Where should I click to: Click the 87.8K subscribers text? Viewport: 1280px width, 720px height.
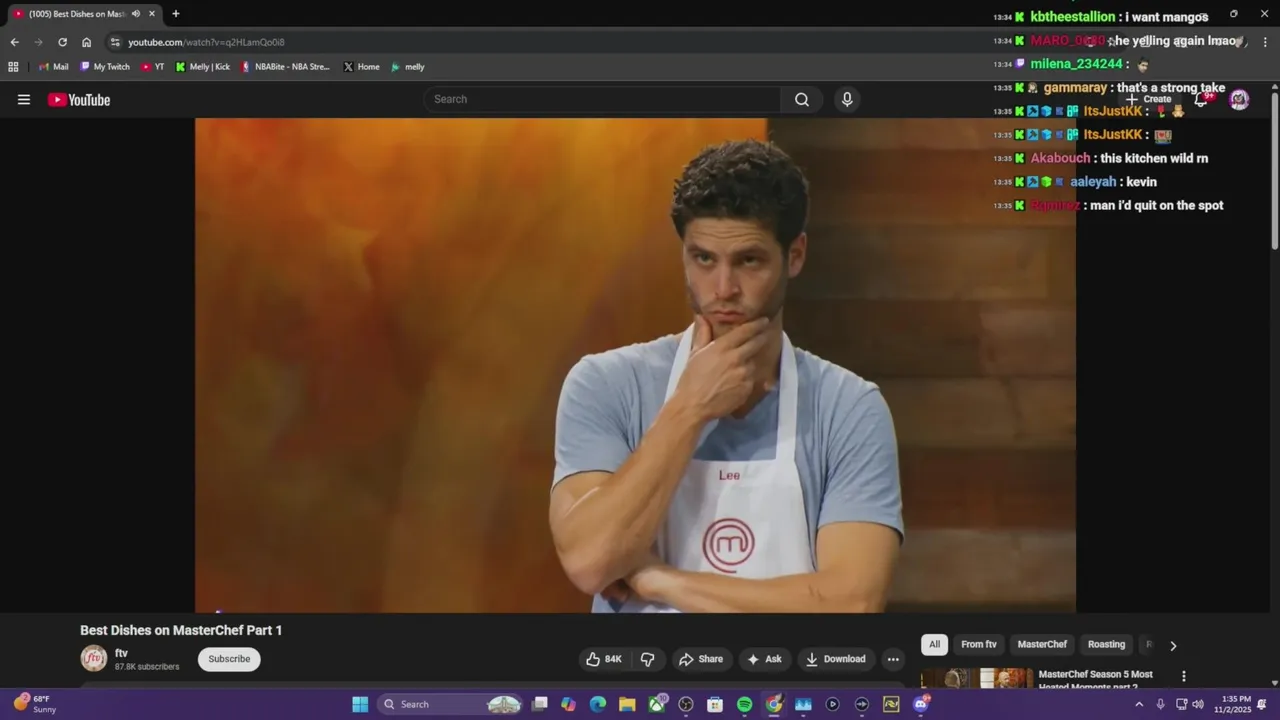pyautogui.click(x=147, y=666)
